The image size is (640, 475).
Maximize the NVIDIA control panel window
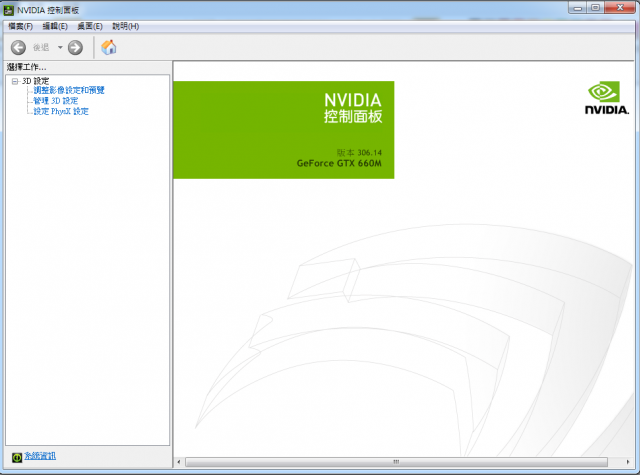click(x=596, y=8)
